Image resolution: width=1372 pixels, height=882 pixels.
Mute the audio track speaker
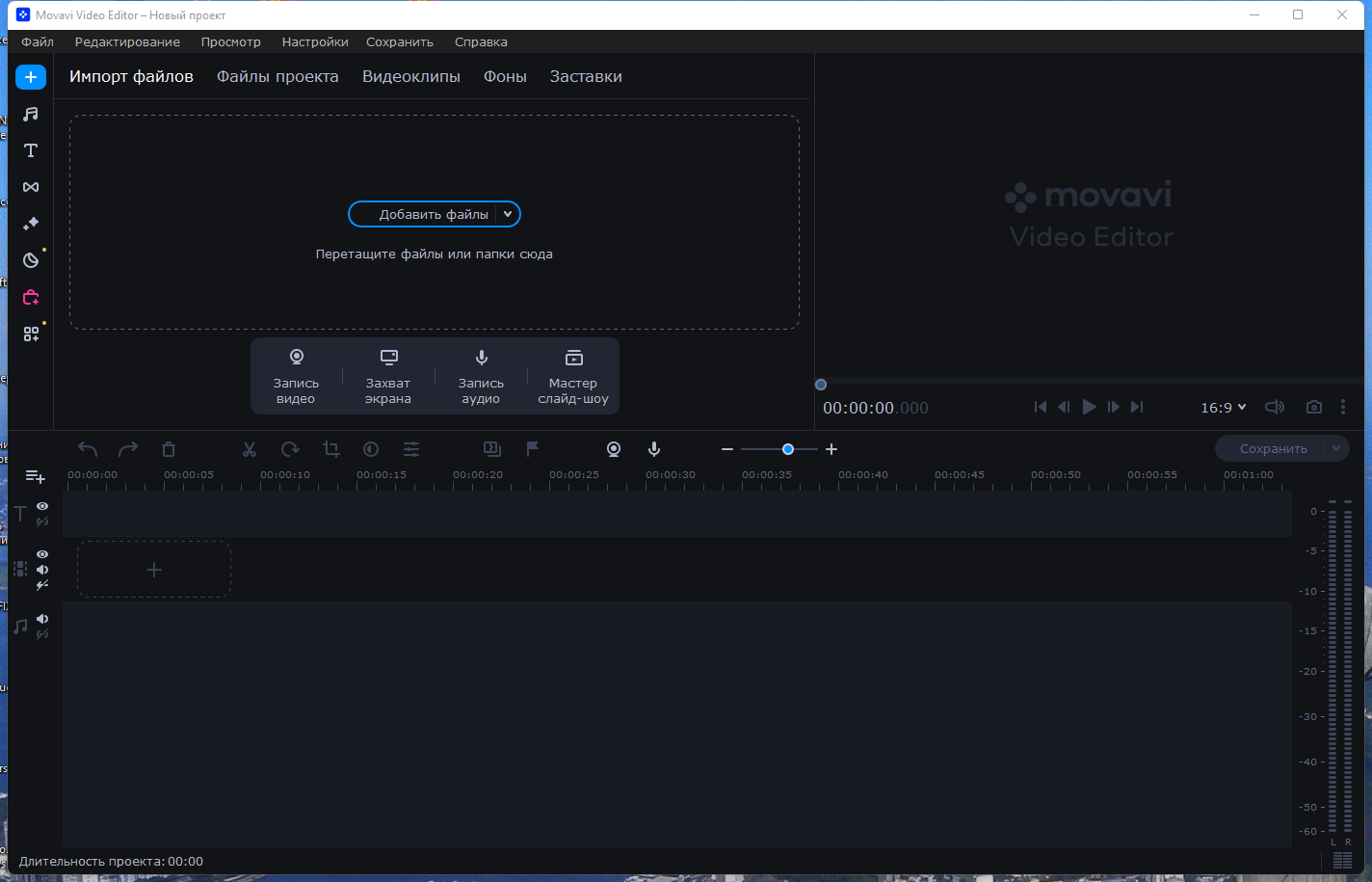(42, 619)
